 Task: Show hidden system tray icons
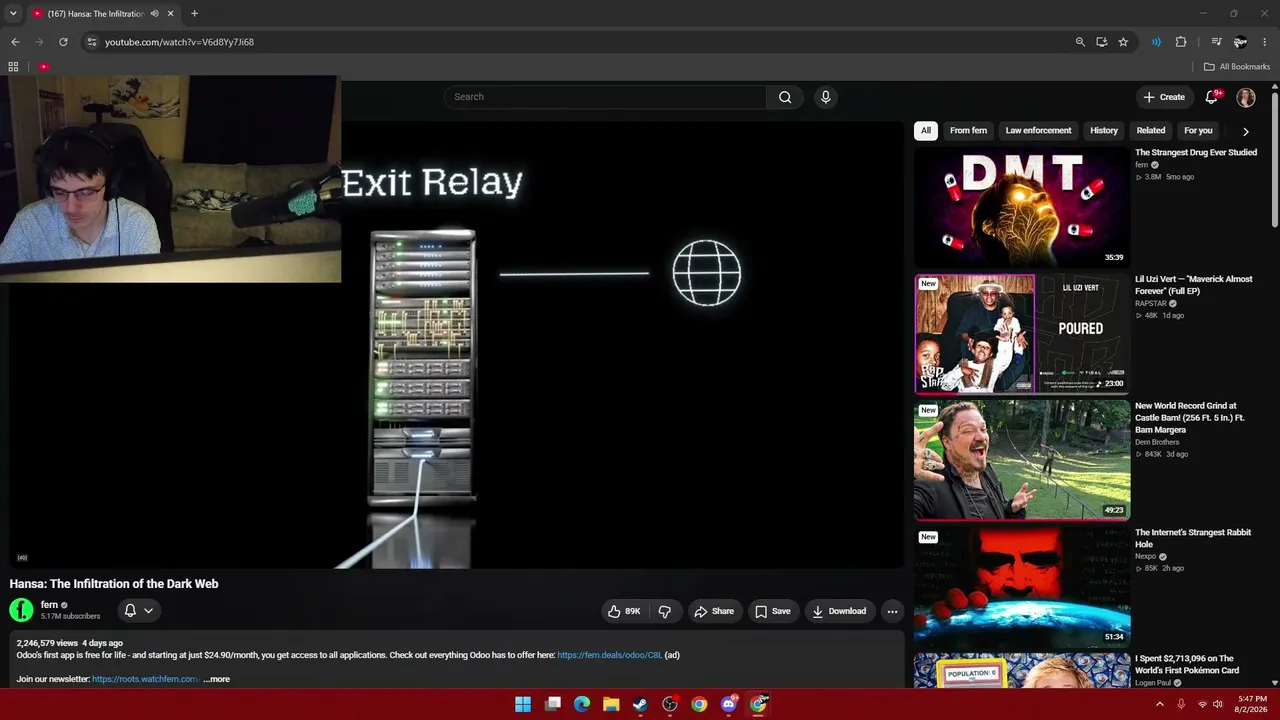(1160, 704)
